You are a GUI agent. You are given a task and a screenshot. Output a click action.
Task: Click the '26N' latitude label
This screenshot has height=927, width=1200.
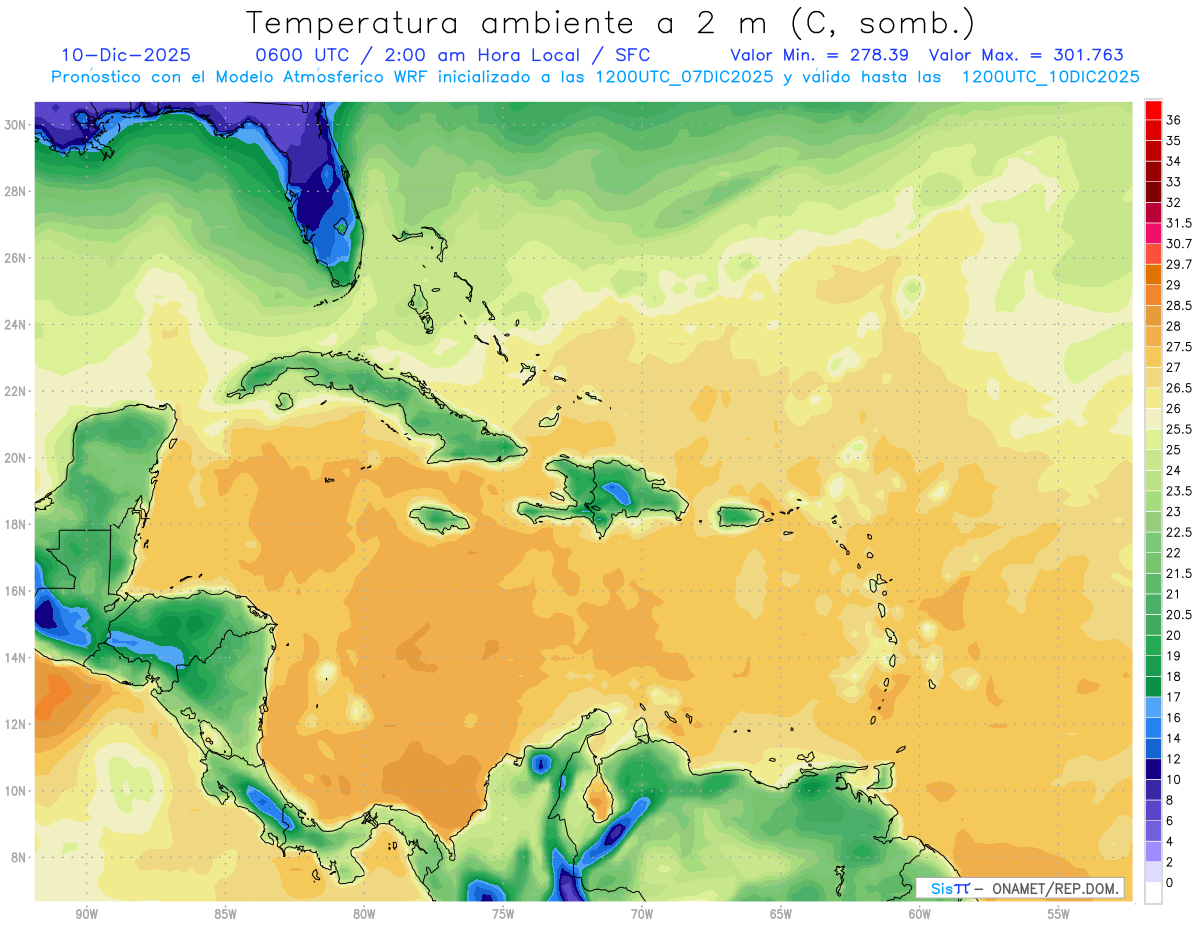point(15,258)
